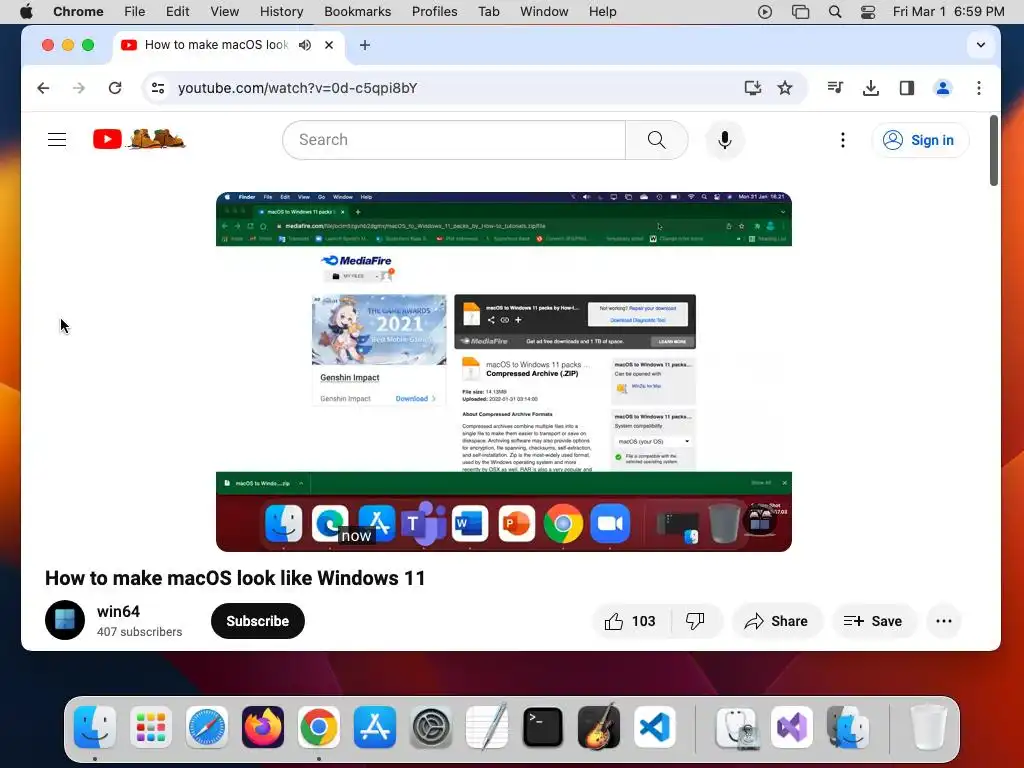Open the Chrome application menu
Screen dimensions: 1024x768
coord(78,12)
